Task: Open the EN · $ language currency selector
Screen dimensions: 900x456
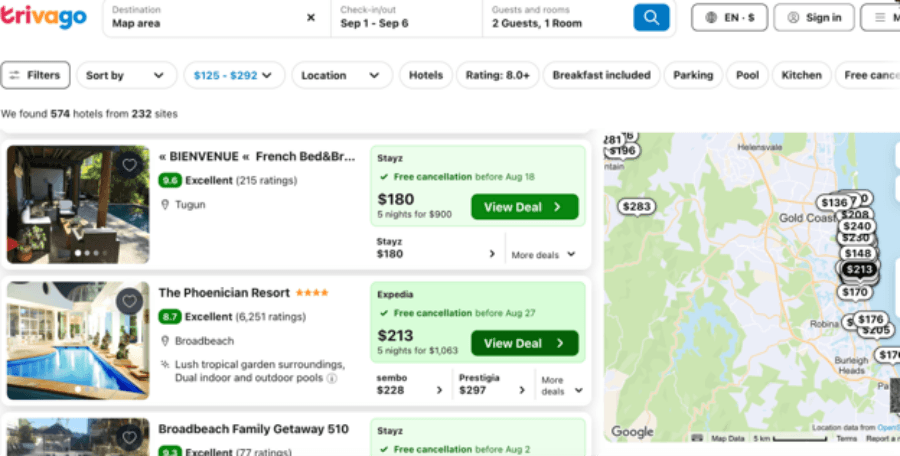Action: coord(729,18)
